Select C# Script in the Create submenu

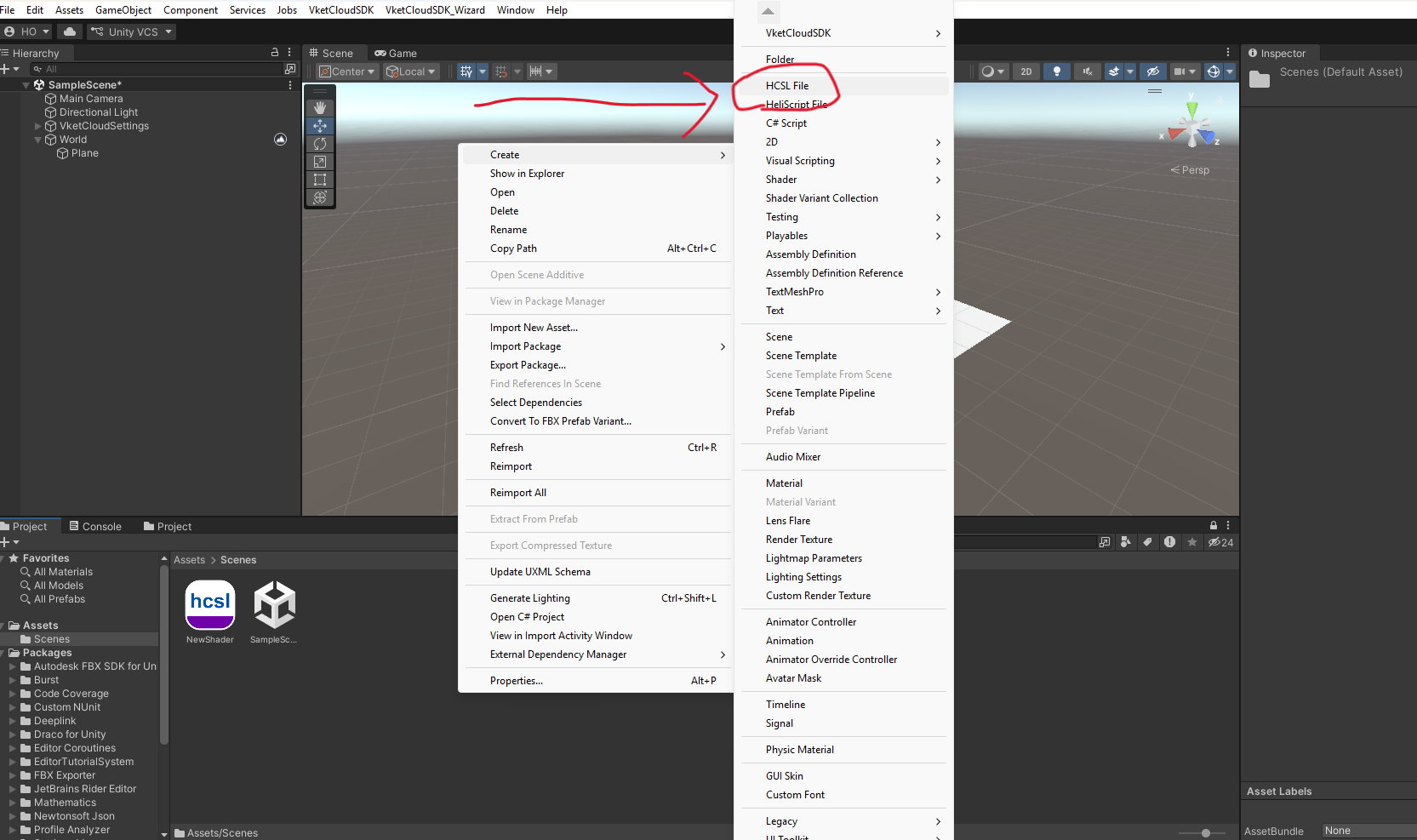tap(786, 123)
